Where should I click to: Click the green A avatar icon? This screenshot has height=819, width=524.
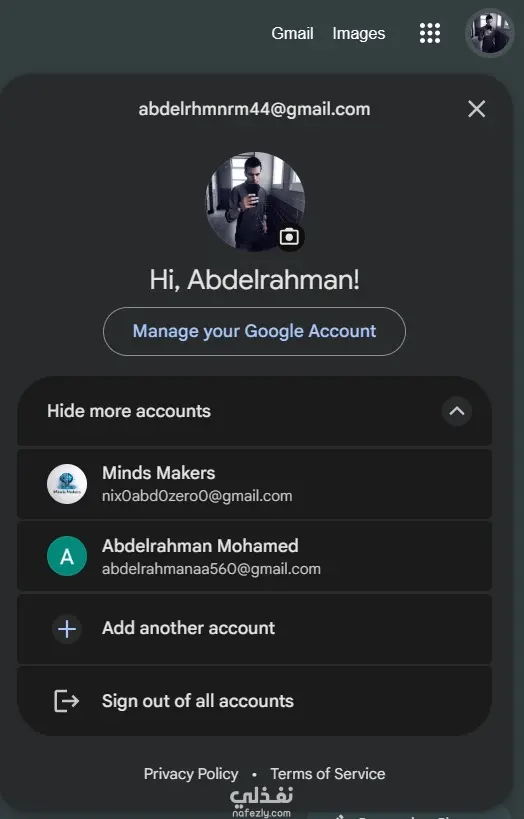point(67,556)
